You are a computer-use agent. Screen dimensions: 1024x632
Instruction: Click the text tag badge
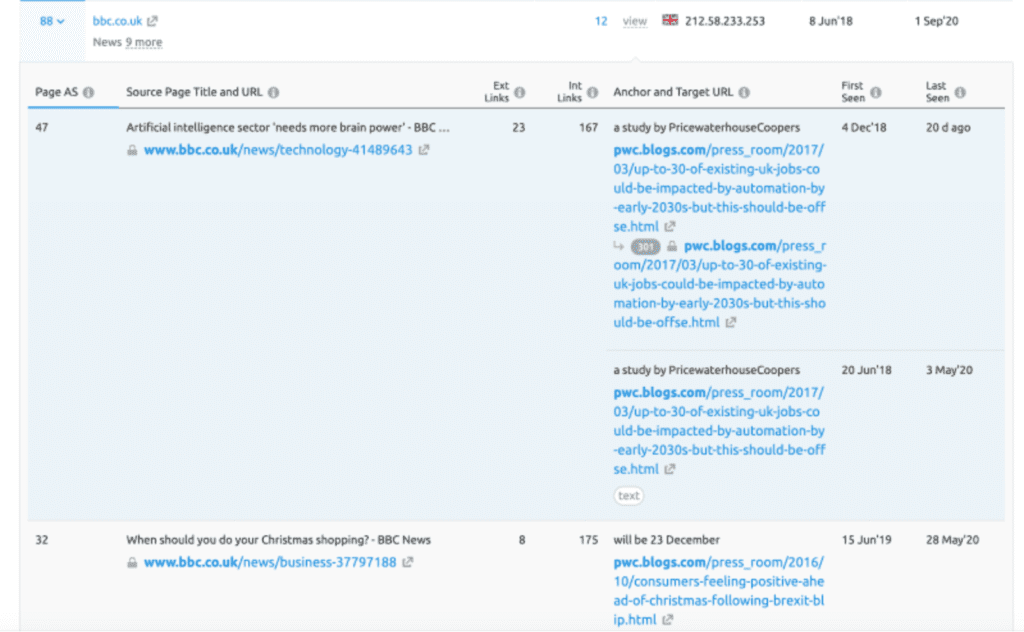point(628,496)
